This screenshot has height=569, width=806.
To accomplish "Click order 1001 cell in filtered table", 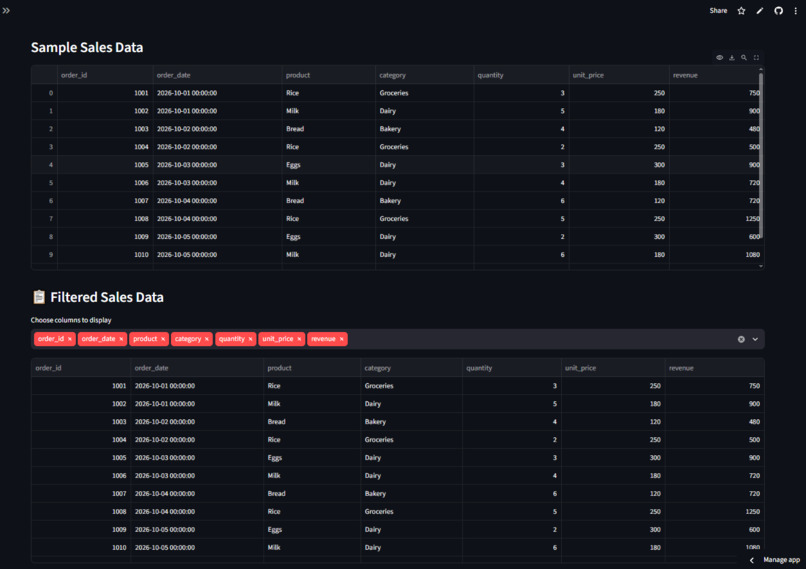I will point(81,386).
